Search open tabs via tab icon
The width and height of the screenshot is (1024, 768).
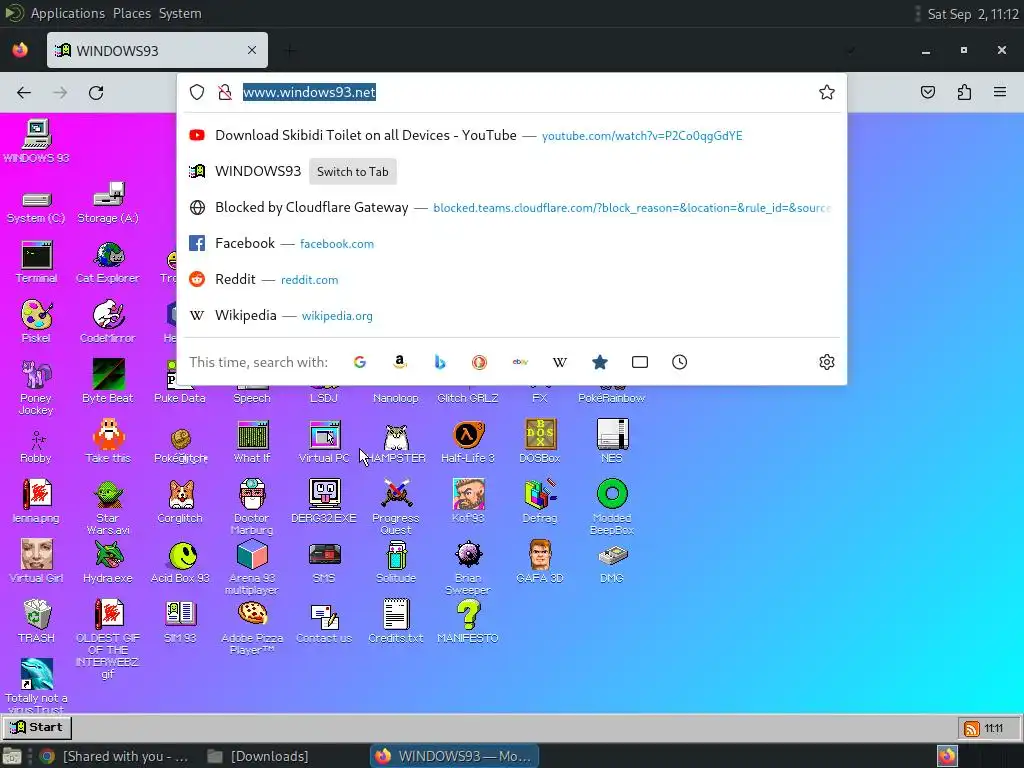[x=640, y=362]
